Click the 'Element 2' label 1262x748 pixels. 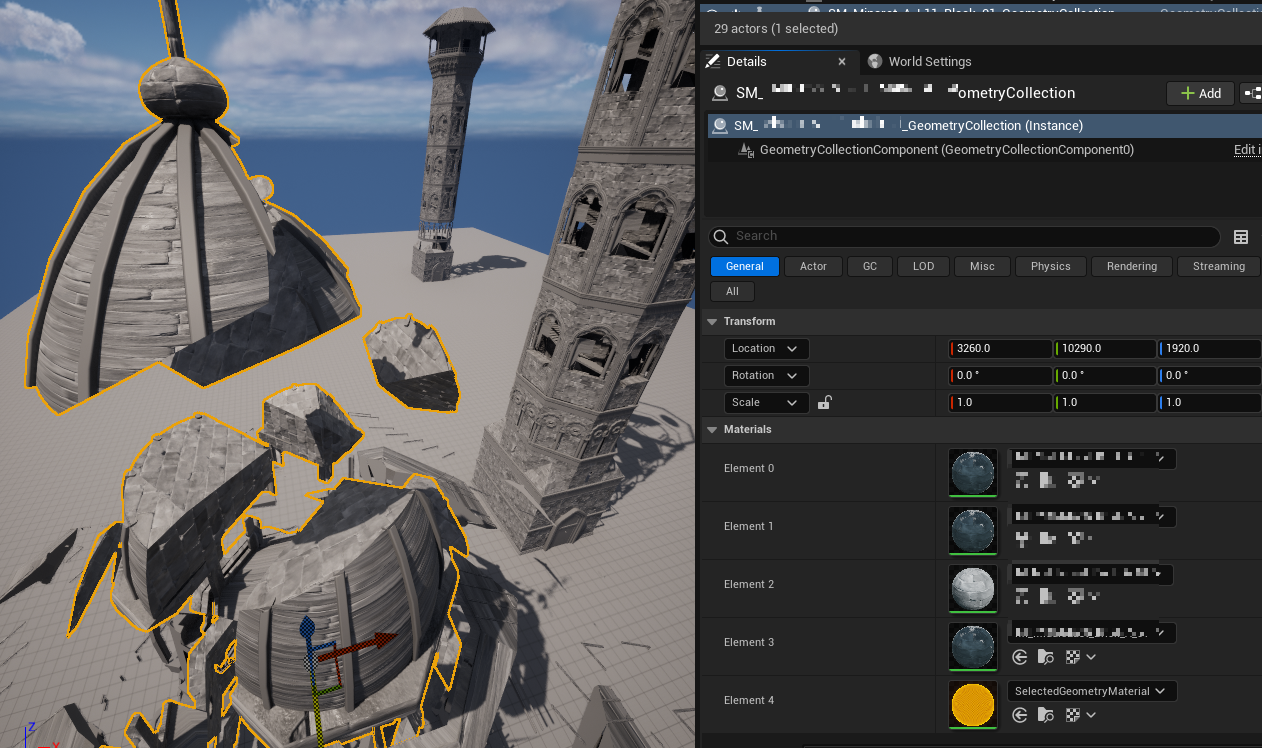point(749,584)
